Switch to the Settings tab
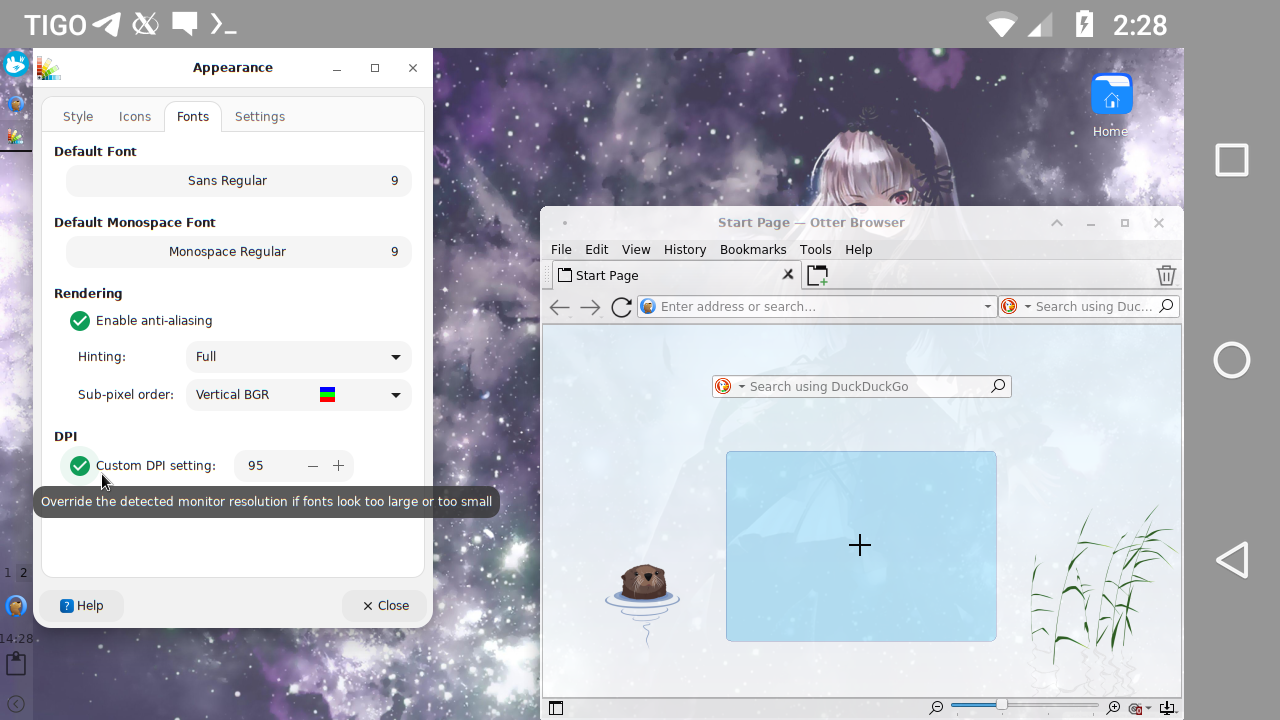Screen dimensions: 1280x720 click(260, 117)
